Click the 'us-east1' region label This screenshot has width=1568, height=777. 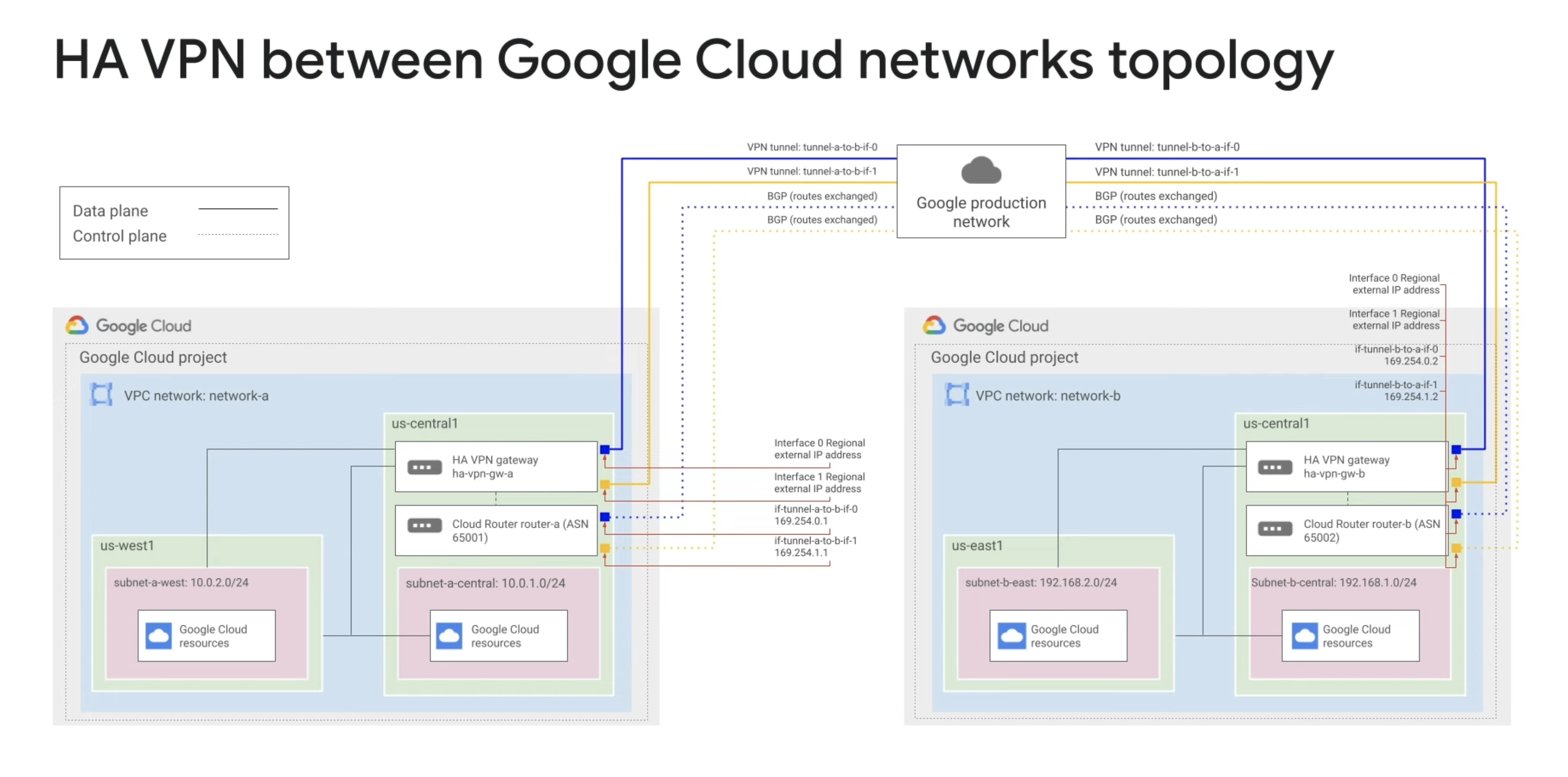pos(977,546)
